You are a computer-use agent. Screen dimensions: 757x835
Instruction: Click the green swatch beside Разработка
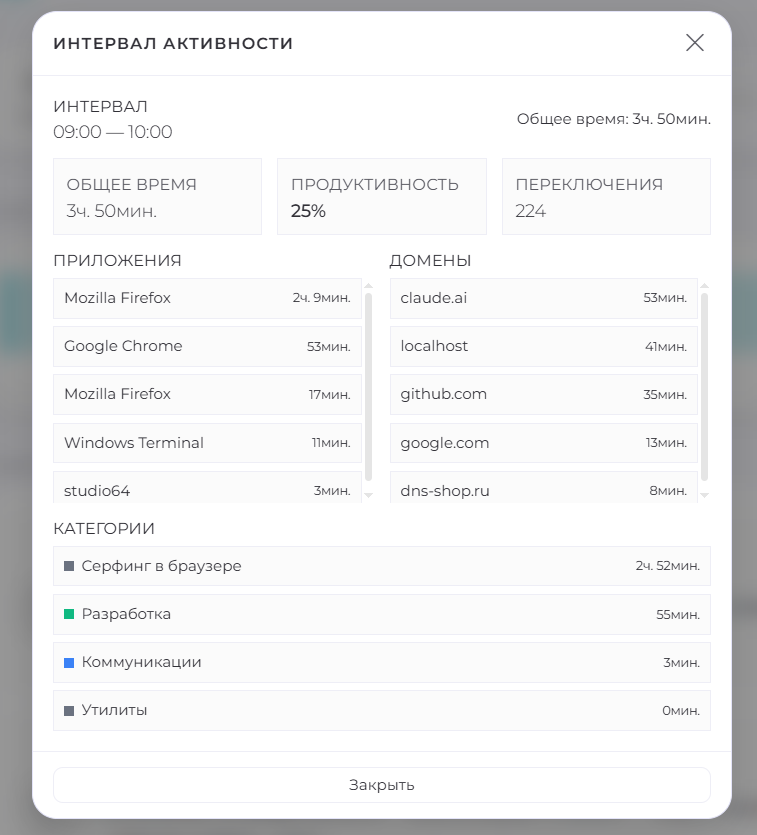point(69,615)
